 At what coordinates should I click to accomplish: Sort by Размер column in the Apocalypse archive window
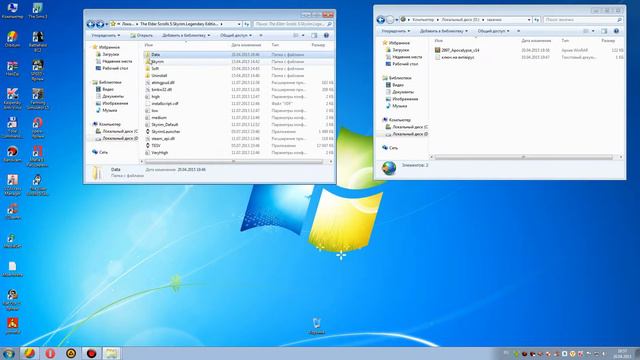pos(608,41)
